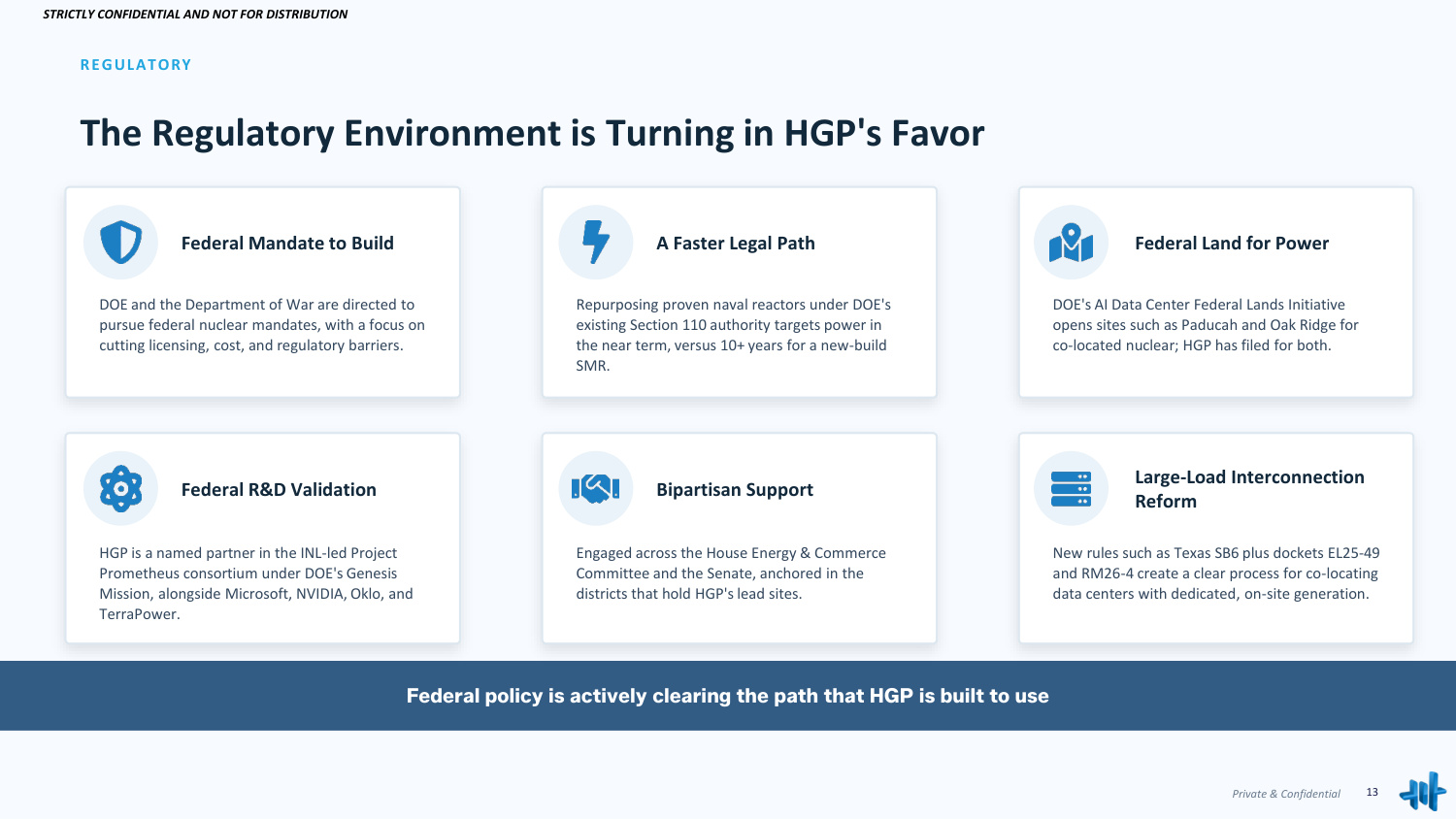The height and width of the screenshot is (819, 1456).
Task: Click the REGULATORY section label
Action: pyautogui.click(x=136, y=65)
